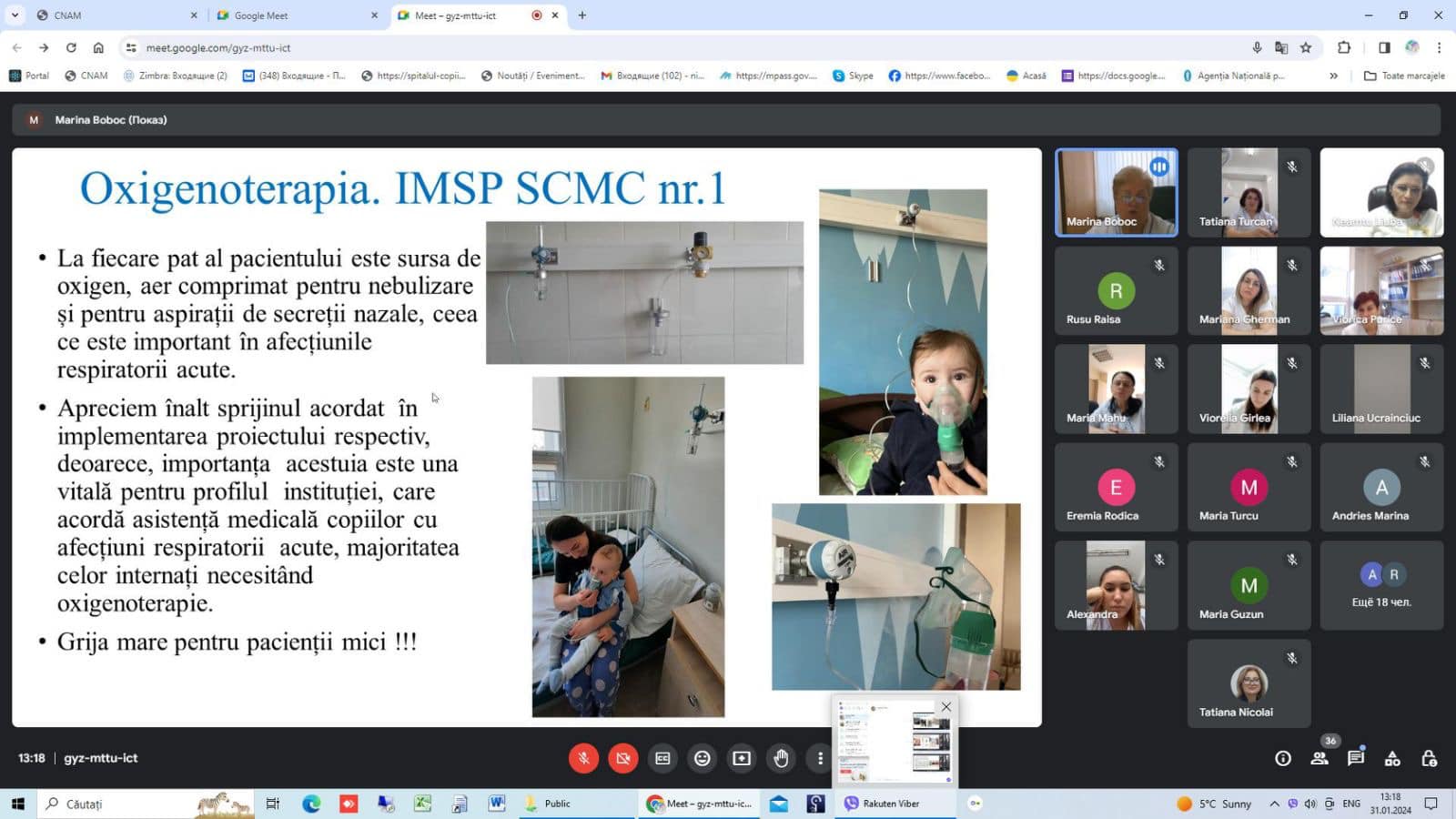Viewport: 1456px width, 819px height.
Task: Click the self-view screen preview thumbnail
Action: [x=894, y=742]
